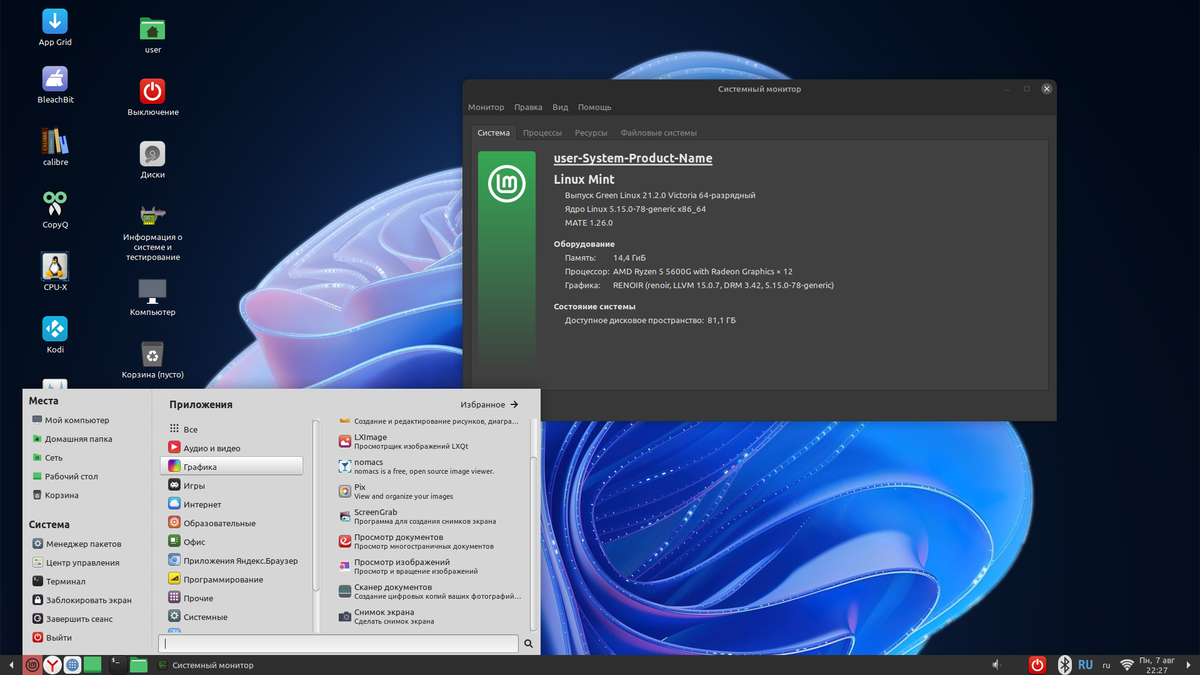1200x675 pixels.
Task: Select the Все applications category
Action: pos(231,429)
